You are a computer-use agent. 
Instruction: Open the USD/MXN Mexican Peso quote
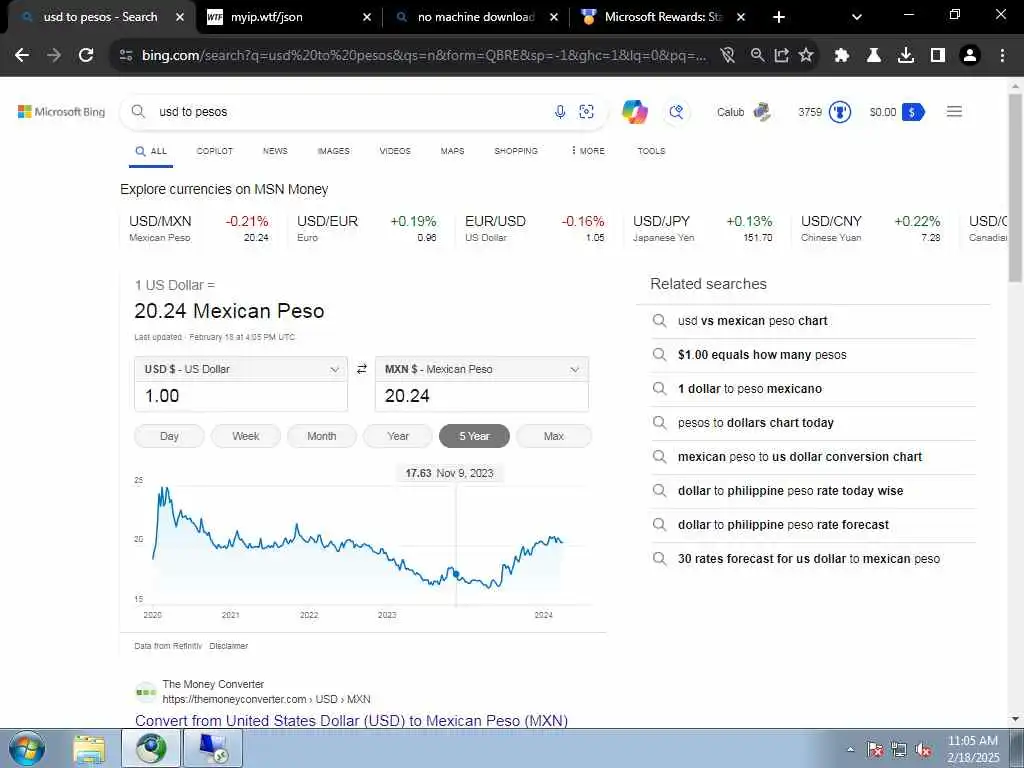tap(199, 229)
